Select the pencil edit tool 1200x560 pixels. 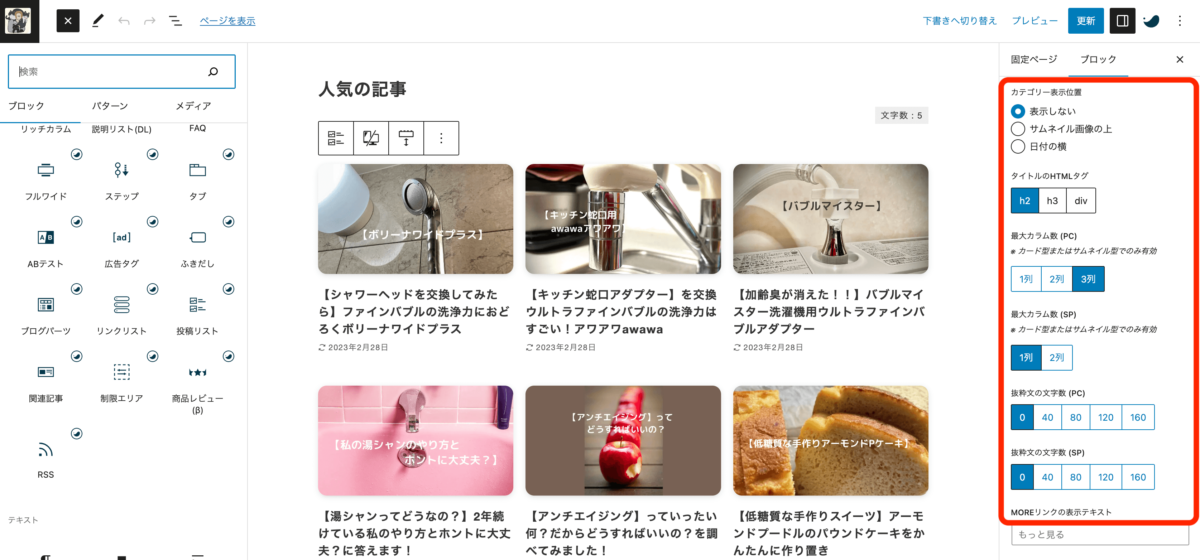97,20
